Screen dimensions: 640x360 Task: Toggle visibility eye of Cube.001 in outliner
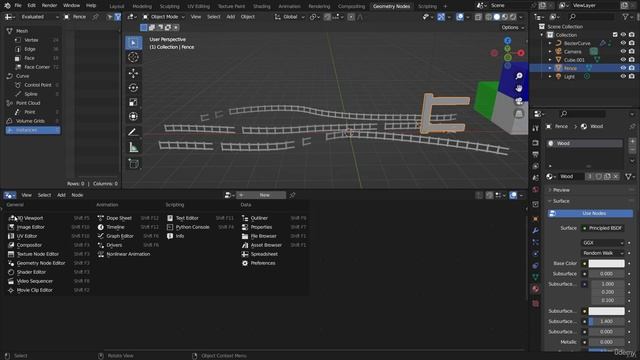point(623,60)
